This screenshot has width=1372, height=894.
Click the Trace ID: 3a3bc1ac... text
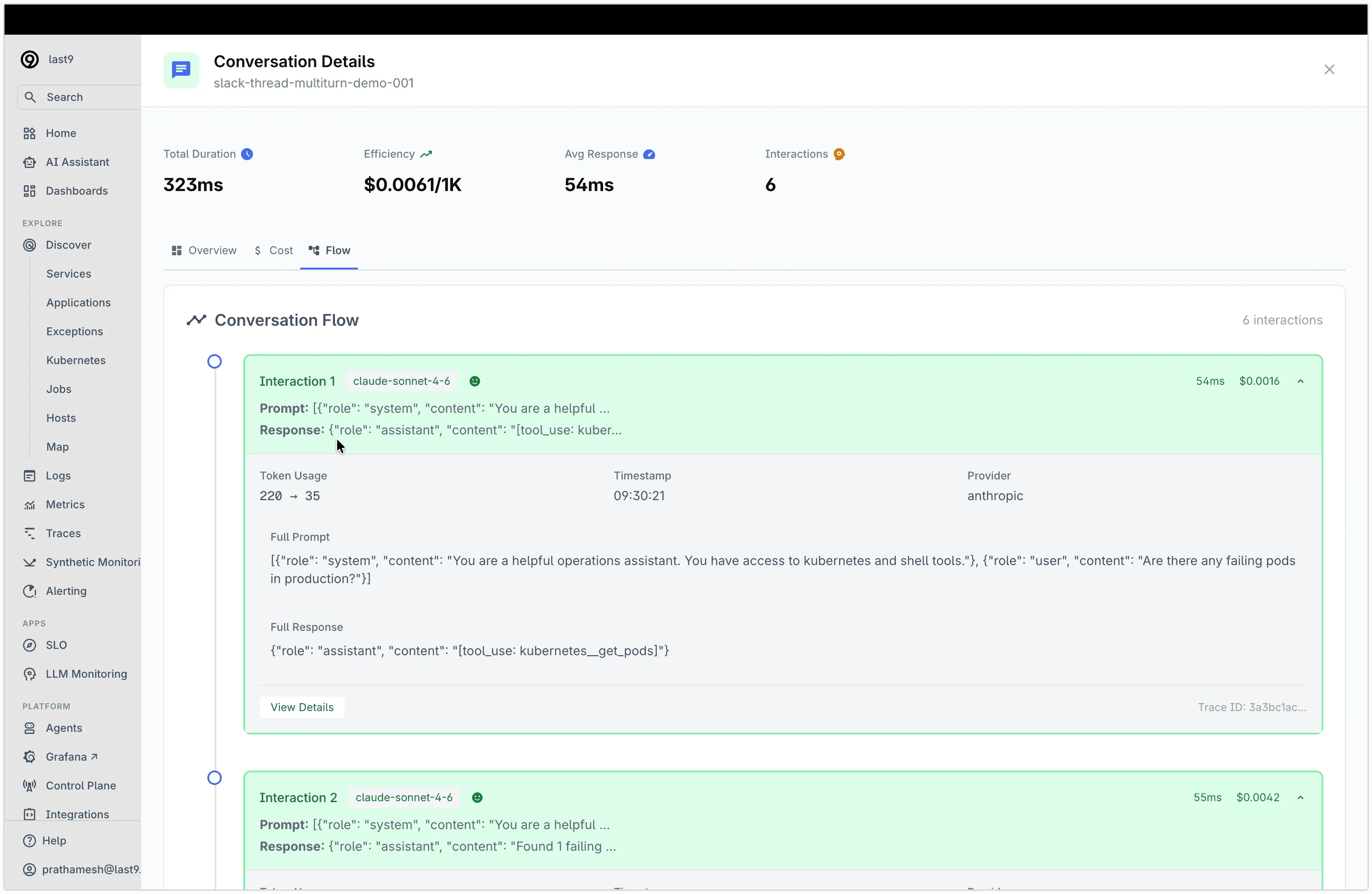[x=1252, y=707]
